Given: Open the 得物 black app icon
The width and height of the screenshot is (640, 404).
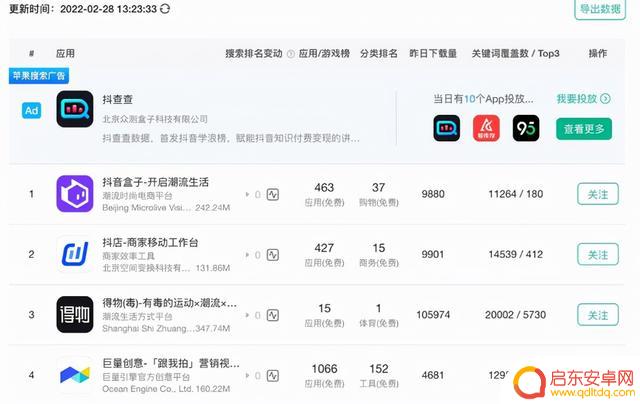Looking at the screenshot, I should [75, 315].
